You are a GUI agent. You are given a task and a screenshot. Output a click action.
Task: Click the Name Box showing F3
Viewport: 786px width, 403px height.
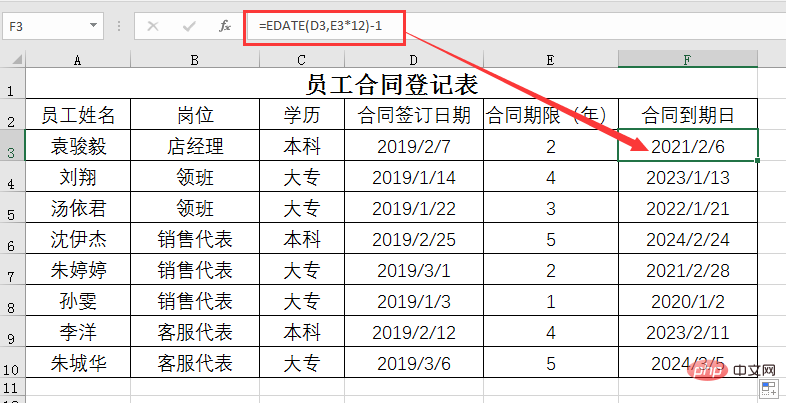pos(53,26)
